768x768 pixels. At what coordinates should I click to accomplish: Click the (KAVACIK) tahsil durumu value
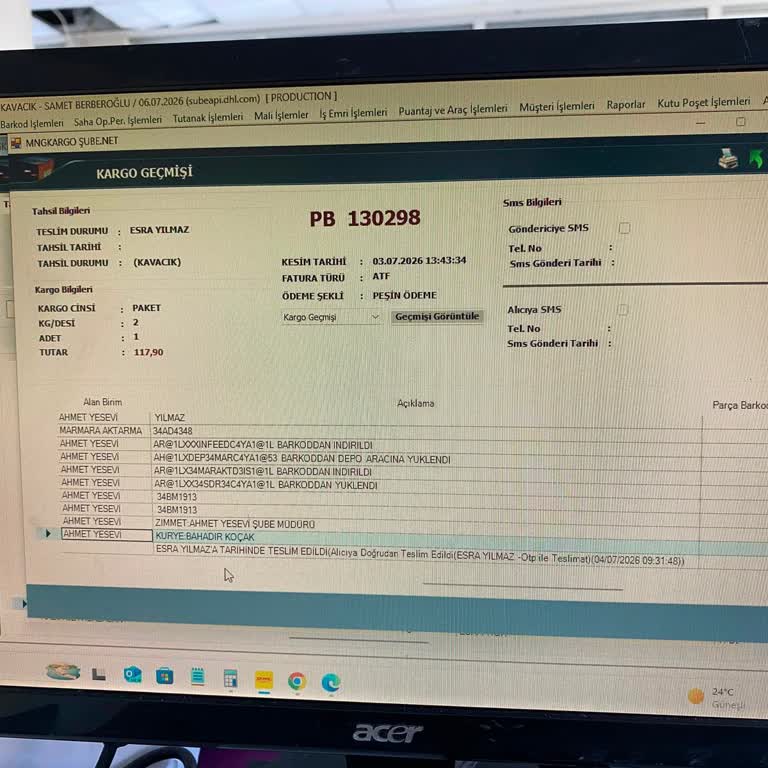coord(157,262)
